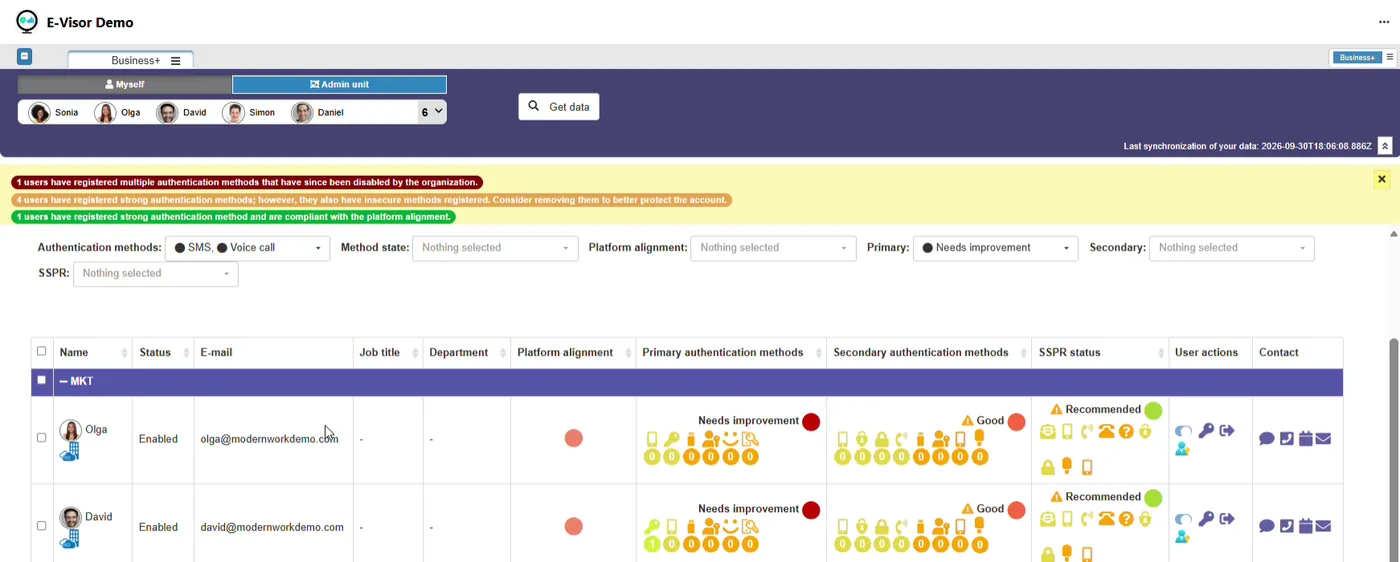
Task: Click the password reset key icon in David's row
Action: pos(1206,519)
